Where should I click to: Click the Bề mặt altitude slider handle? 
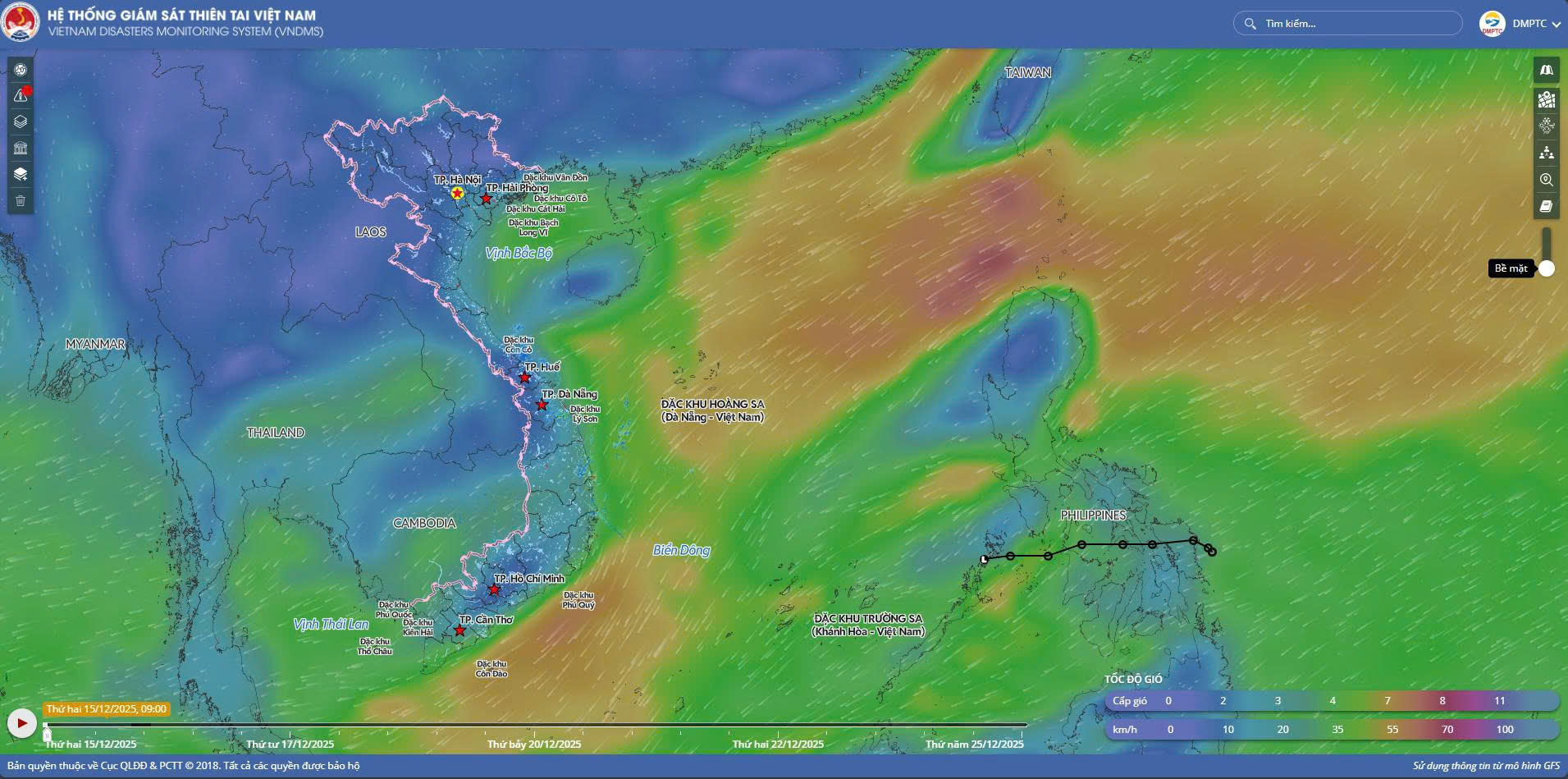pyautogui.click(x=1546, y=268)
